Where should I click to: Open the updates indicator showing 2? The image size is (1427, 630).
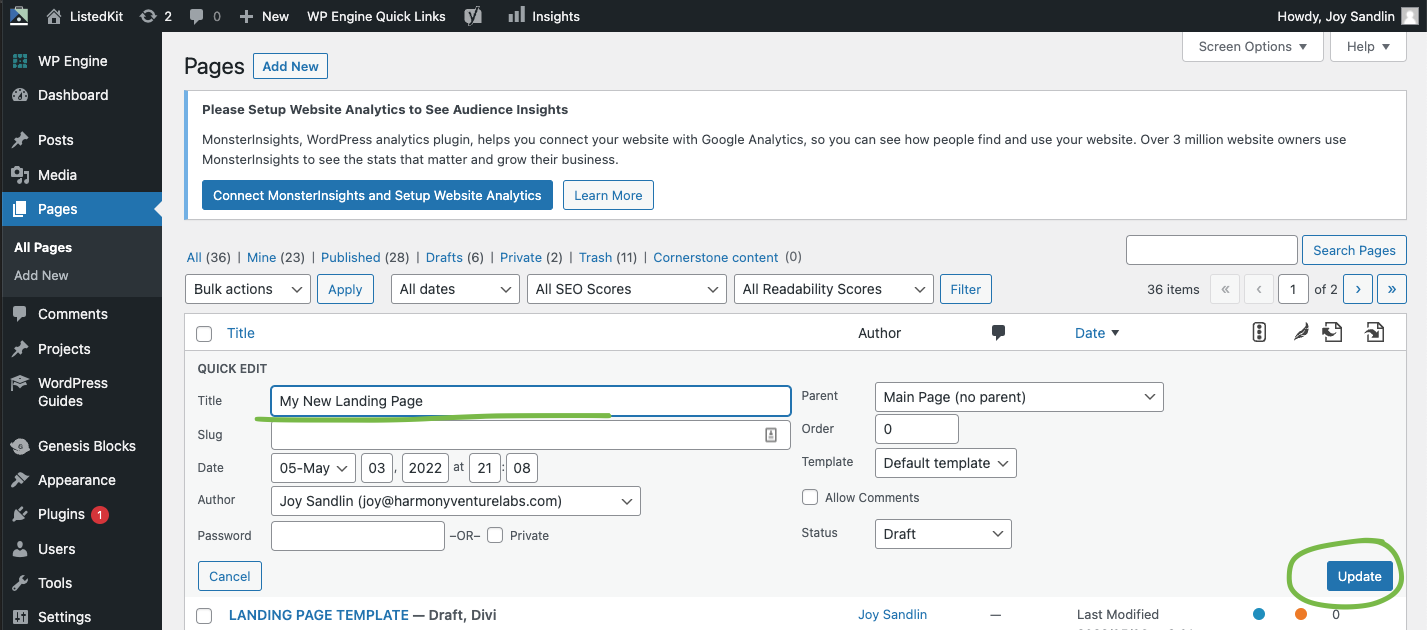coord(156,16)
